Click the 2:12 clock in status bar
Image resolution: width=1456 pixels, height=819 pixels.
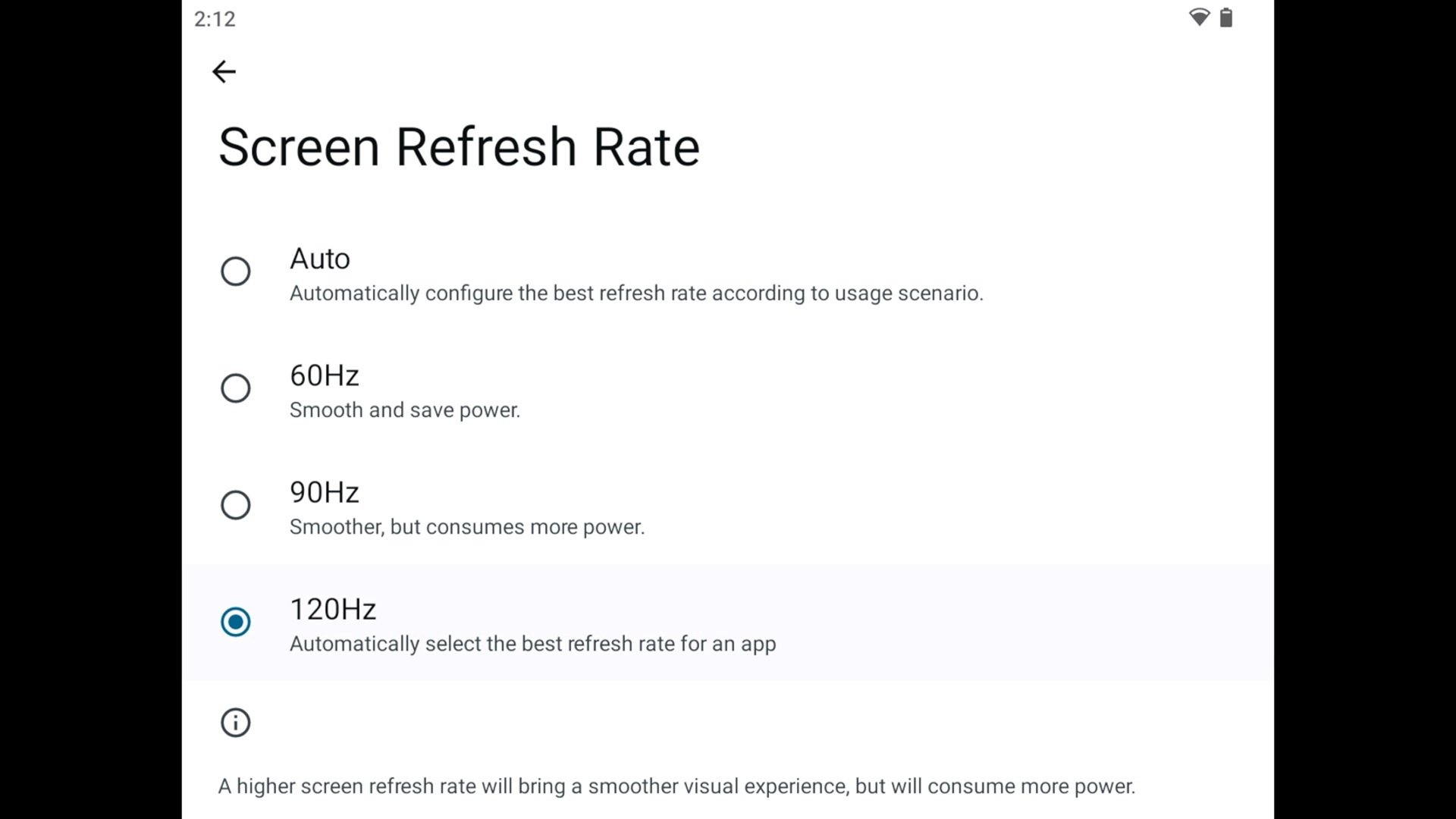click(x=215, y=19)
